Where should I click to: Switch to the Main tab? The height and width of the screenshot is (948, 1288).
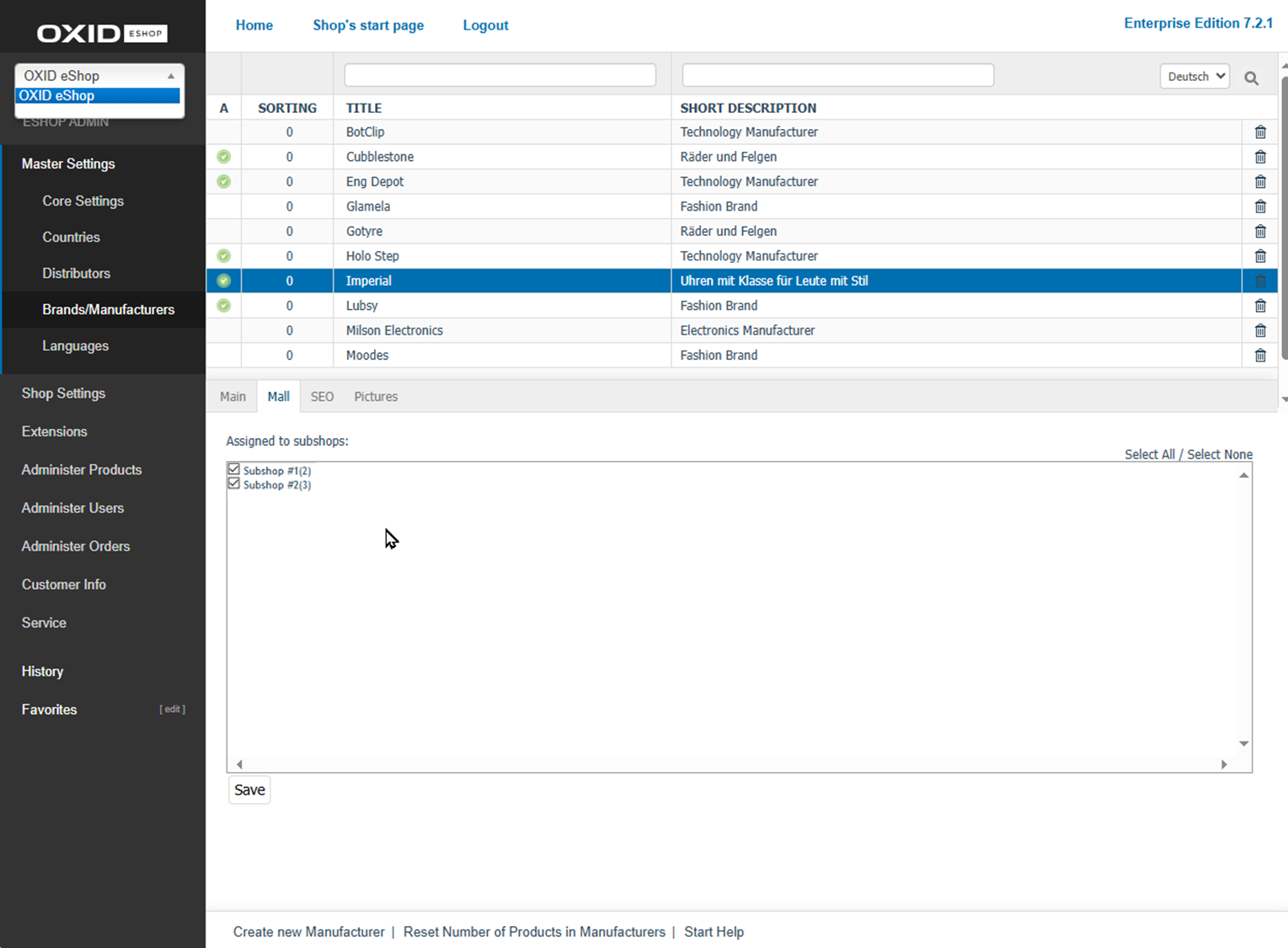click(232, 397)
